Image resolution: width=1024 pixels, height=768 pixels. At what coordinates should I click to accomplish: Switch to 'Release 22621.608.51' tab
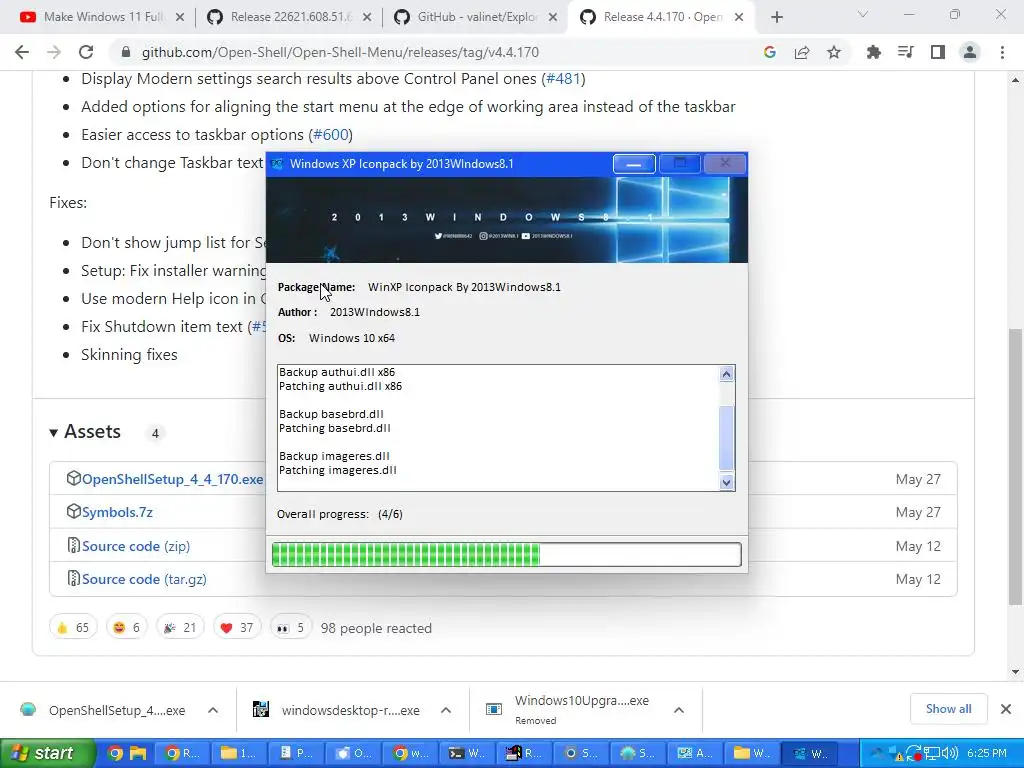click(289, 18)
